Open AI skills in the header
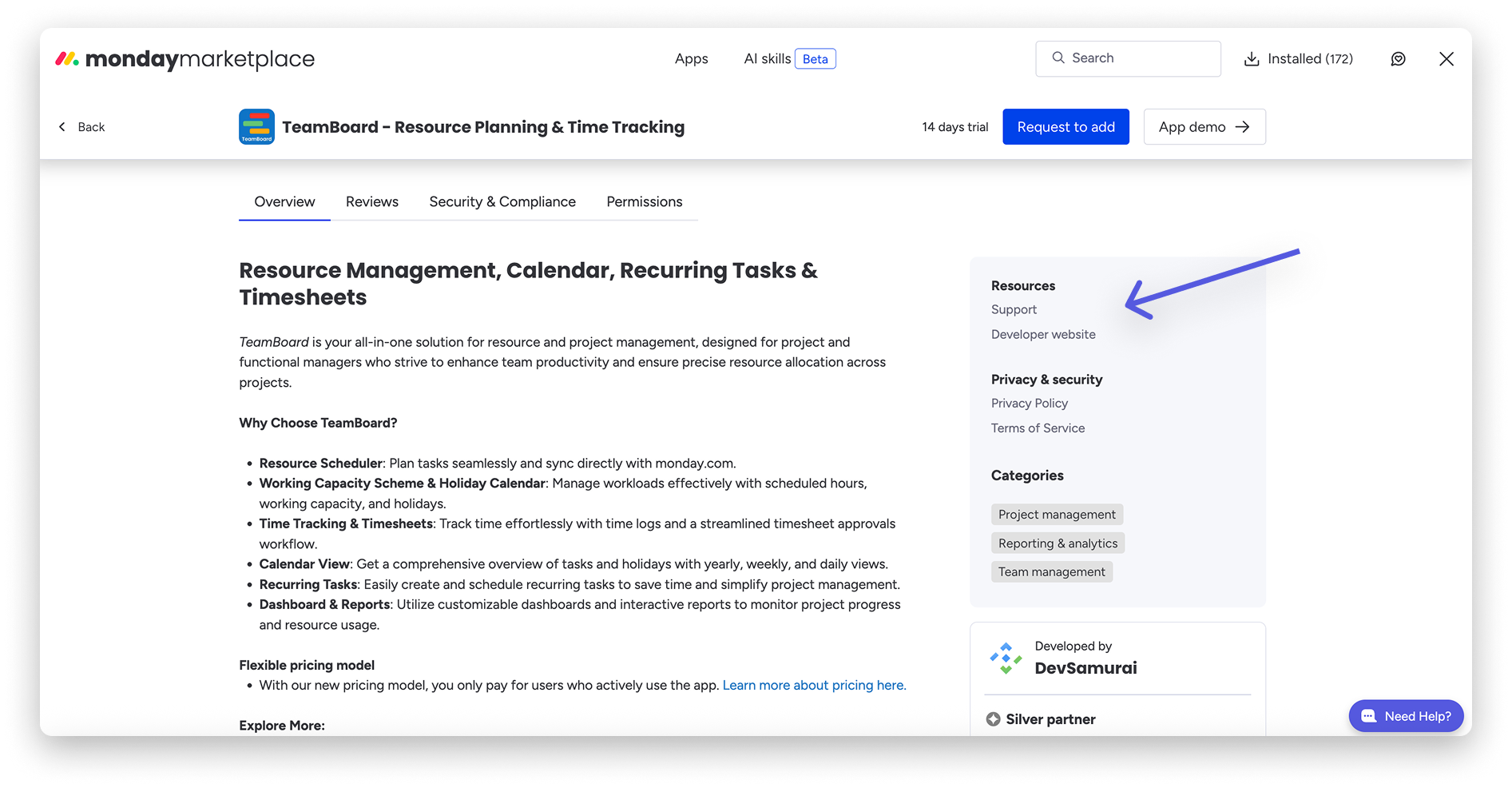Image resolution: width=1512 pixels, height=788 pixels. 768,59
